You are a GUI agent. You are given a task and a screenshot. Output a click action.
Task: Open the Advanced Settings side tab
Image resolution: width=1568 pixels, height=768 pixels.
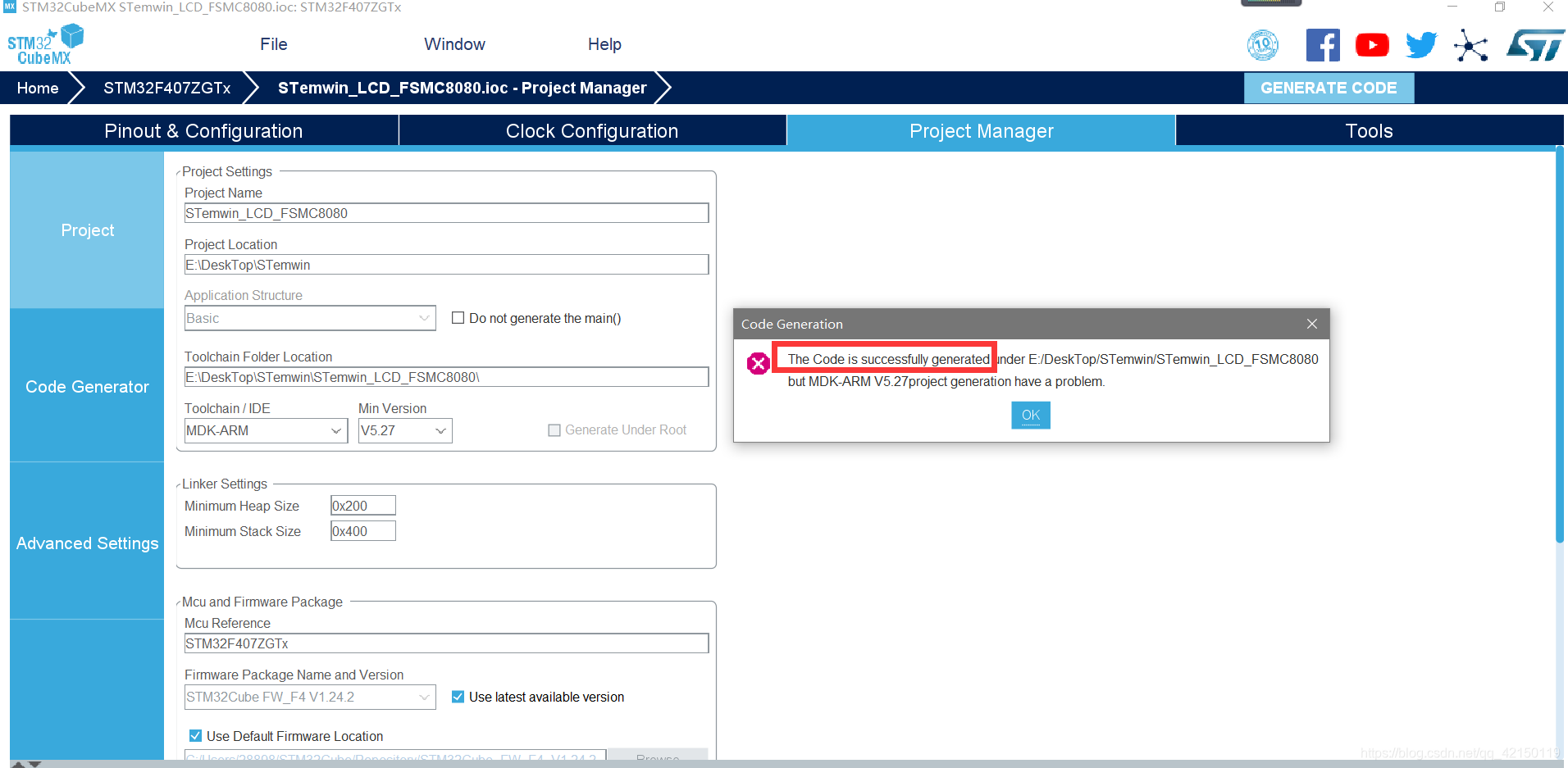tap(87, 543)
